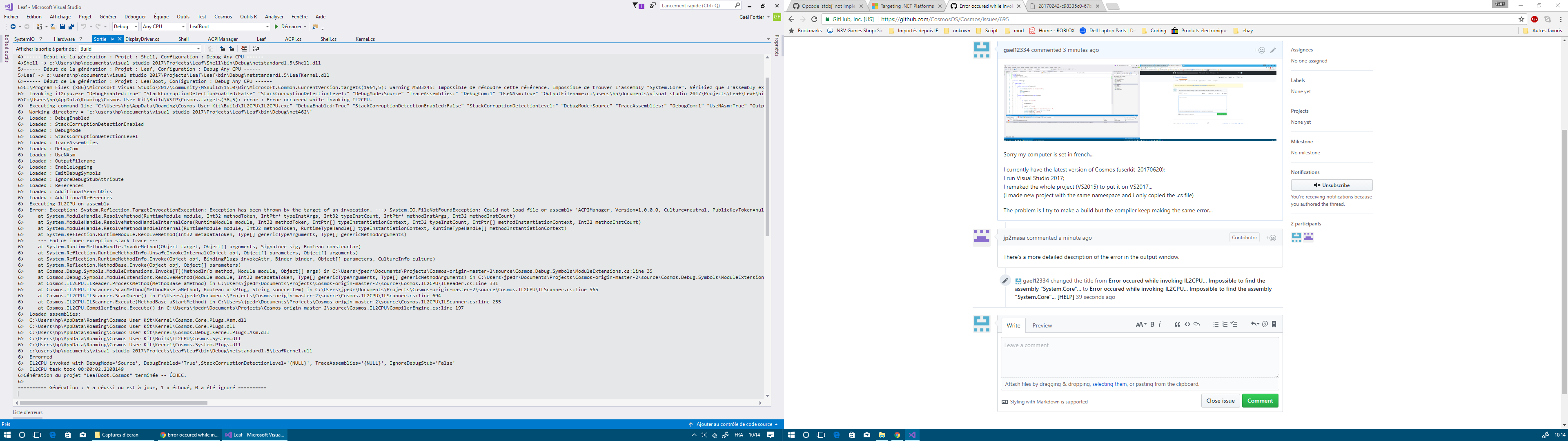Screen dimensions: 1568x441
Task: Click italic formatting icon in comment editor
Action: (1160, 325)
